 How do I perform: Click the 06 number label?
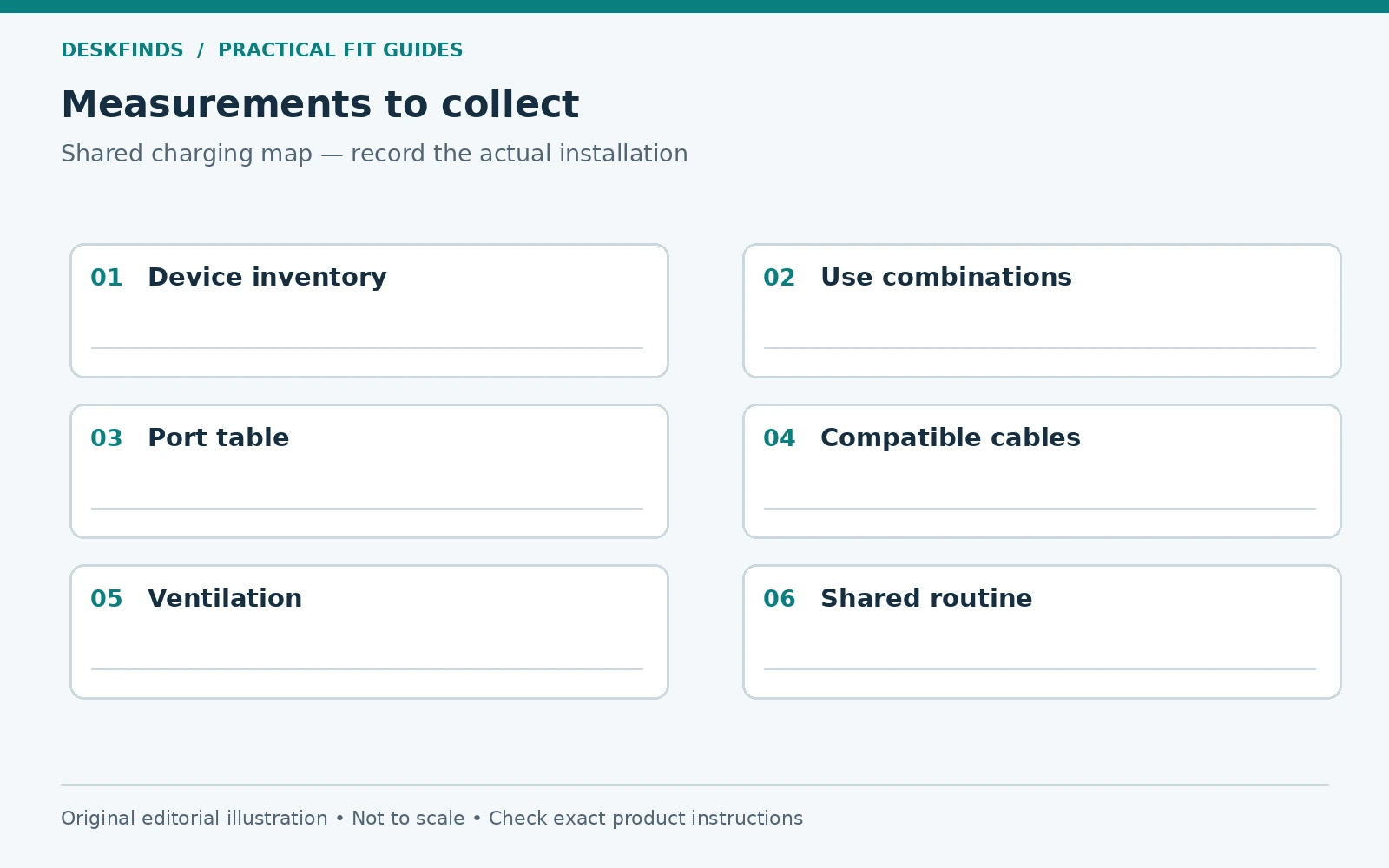(x=780, y=599)
